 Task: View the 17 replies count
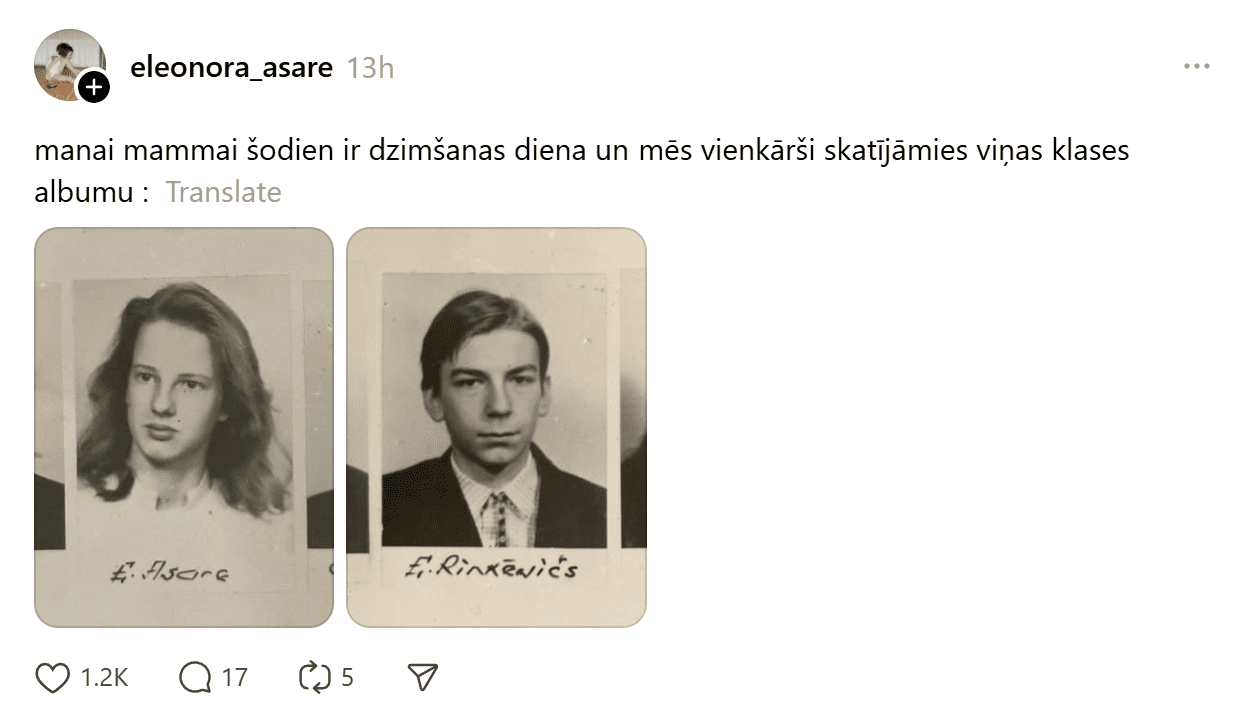click(234, 678)
